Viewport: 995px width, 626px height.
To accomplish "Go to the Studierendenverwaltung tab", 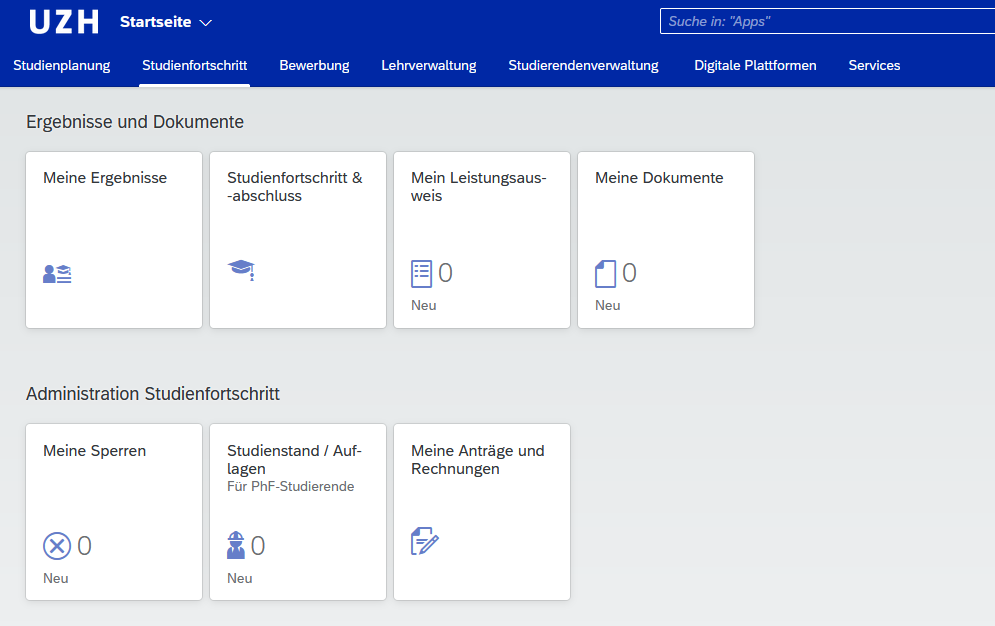I will coord(583,66).
